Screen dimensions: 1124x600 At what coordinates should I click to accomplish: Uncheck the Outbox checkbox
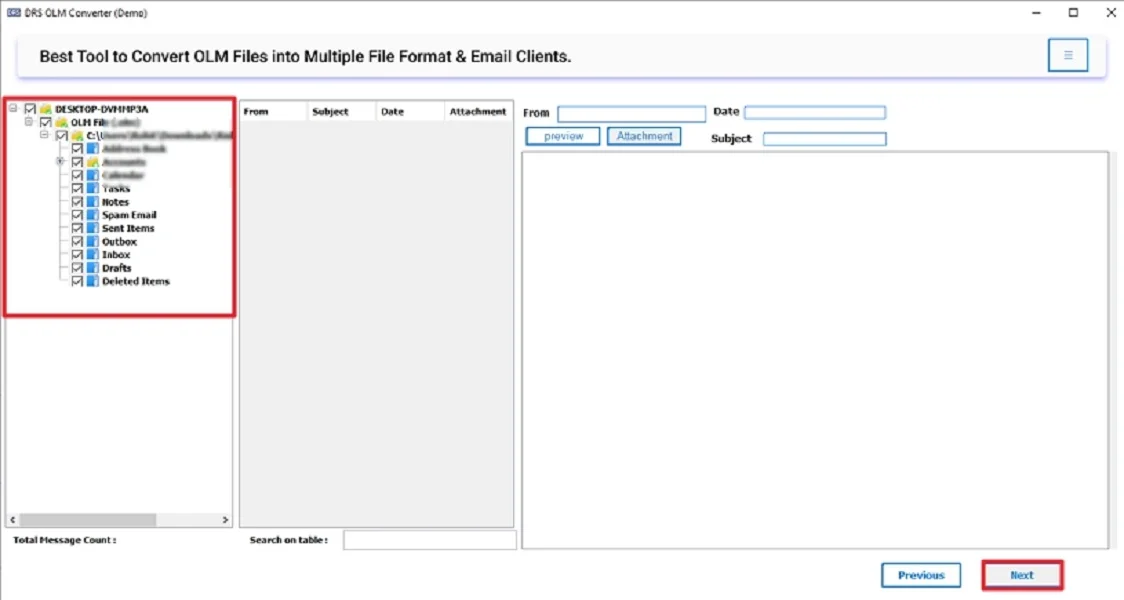(x=78, y=242)
